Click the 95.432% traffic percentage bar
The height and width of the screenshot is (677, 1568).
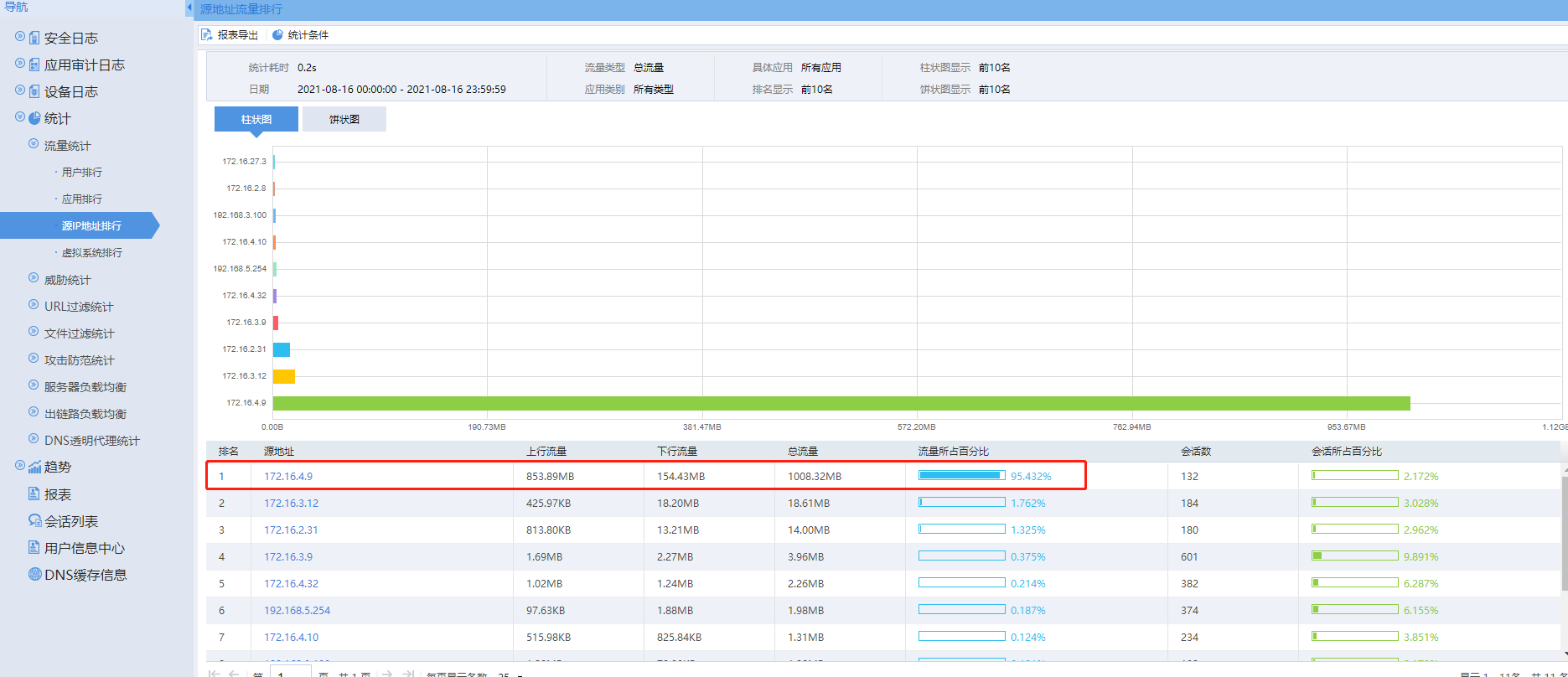click(x=961, y=476)
